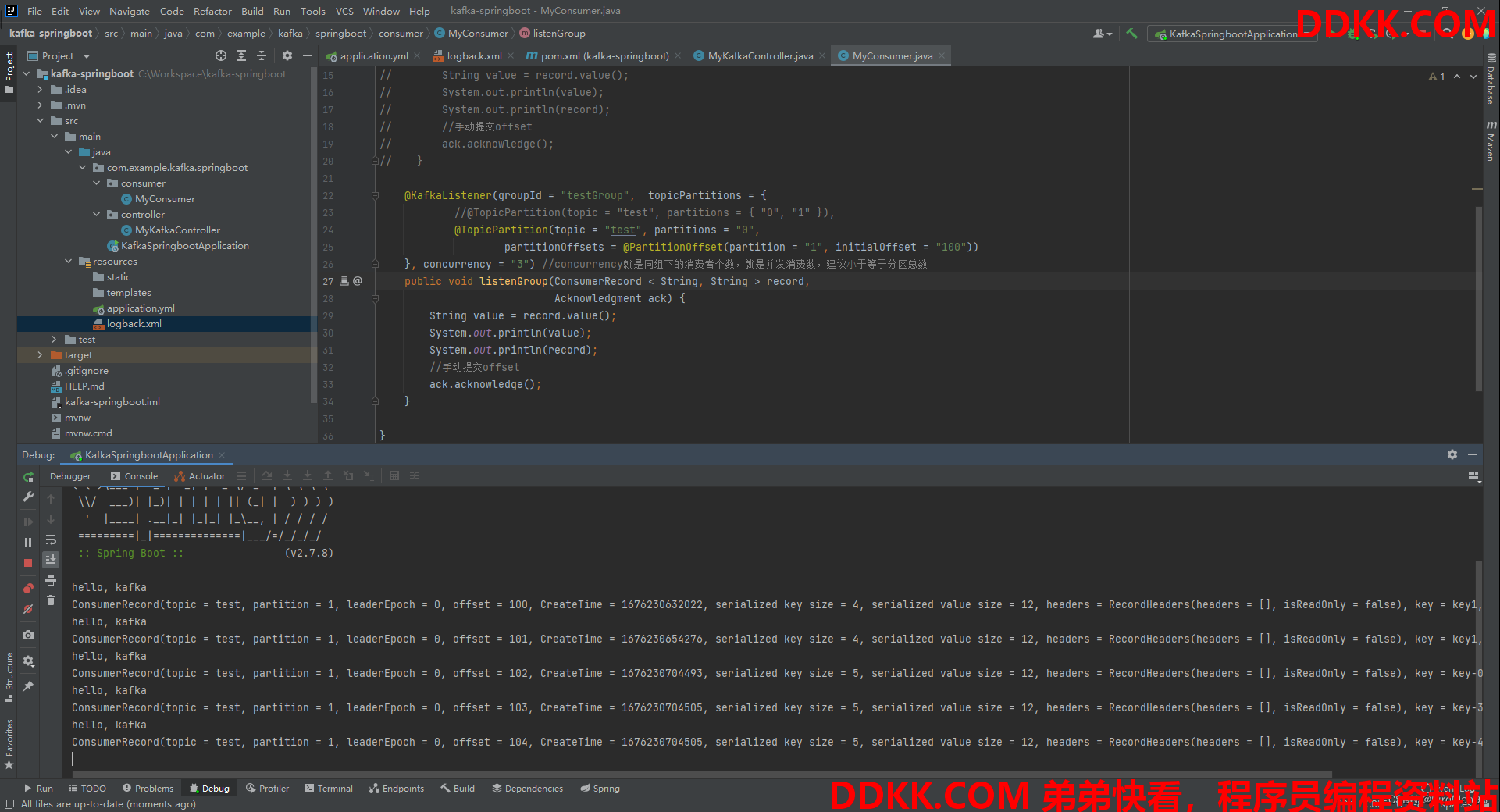Click Step Out debugger icon

point(328,475)
